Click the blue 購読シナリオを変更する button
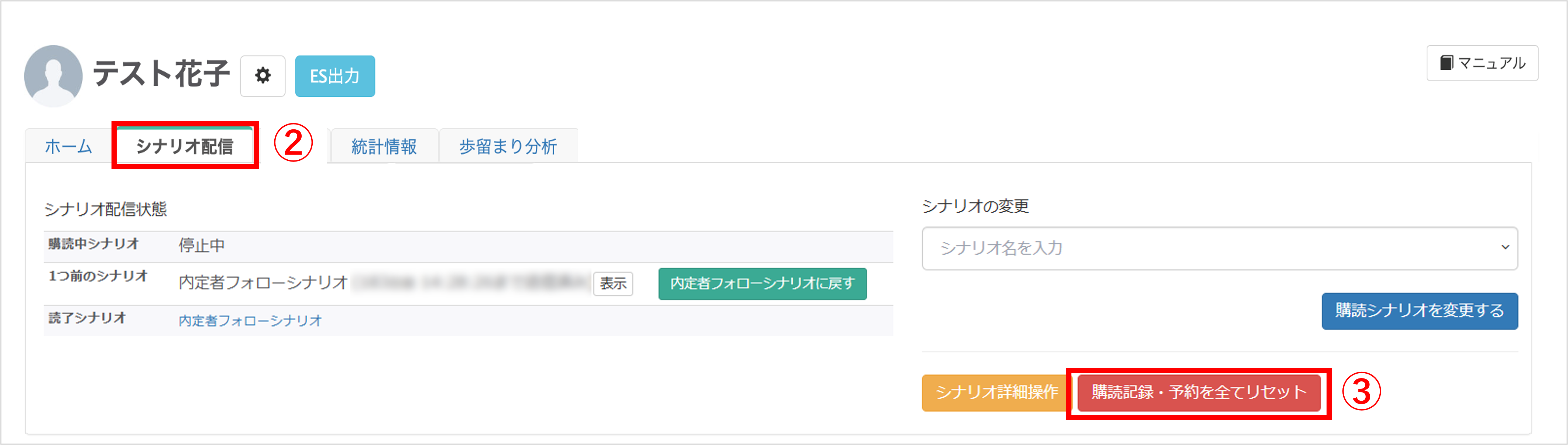 [x=1419, y=311]
